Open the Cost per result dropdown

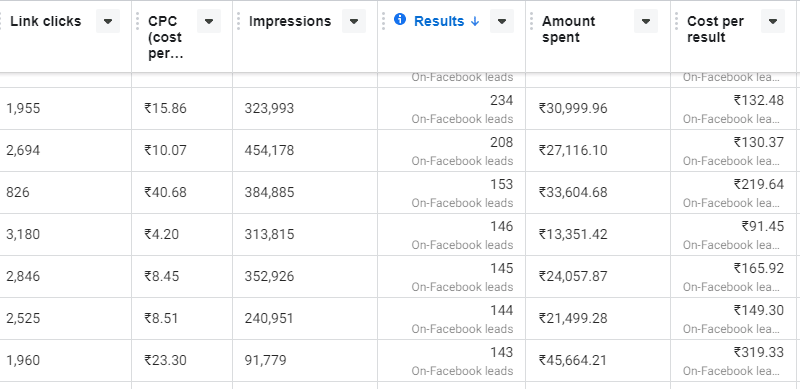click(x=772, y=21)
